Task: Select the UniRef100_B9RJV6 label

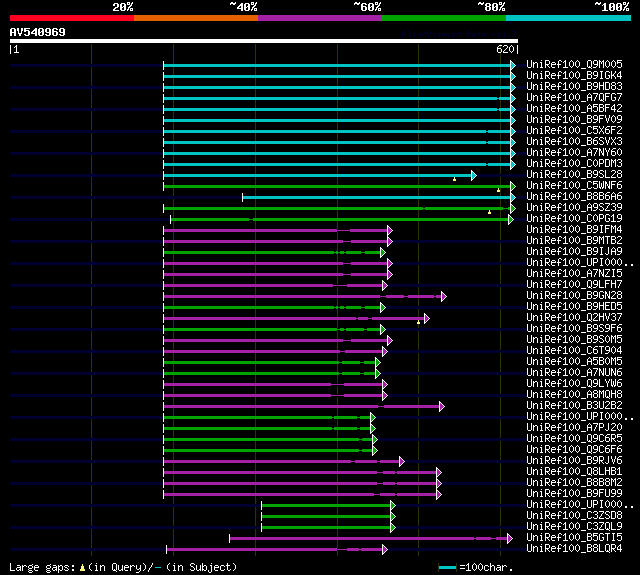Action: pyautogui.click(x=574, y=461)
